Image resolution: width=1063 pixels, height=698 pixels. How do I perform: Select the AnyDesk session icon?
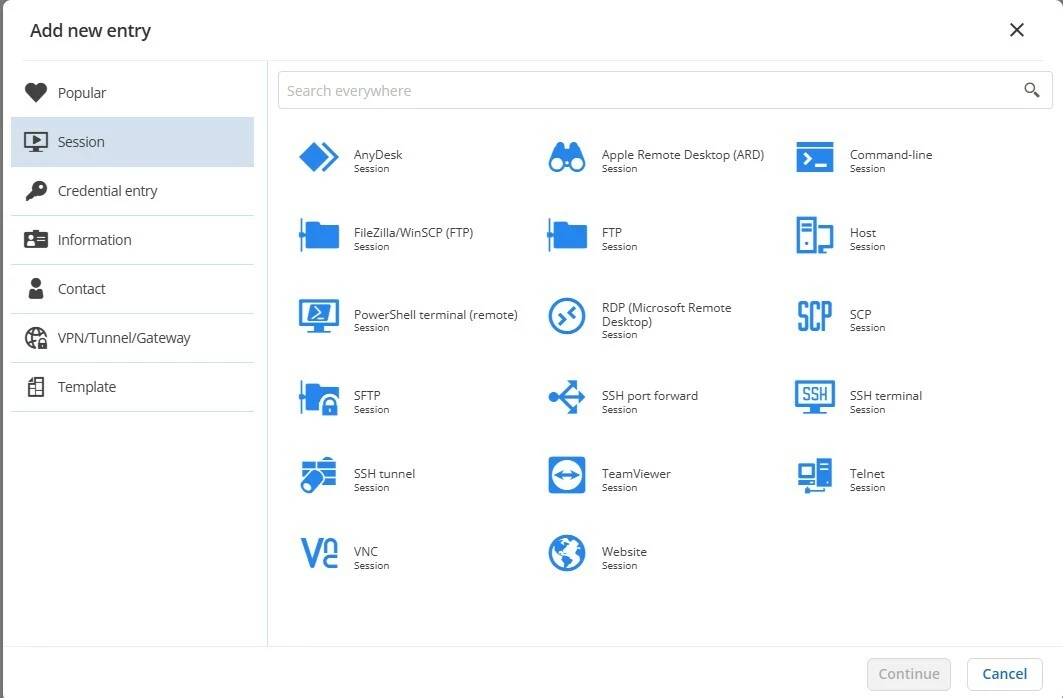(319, 157)
